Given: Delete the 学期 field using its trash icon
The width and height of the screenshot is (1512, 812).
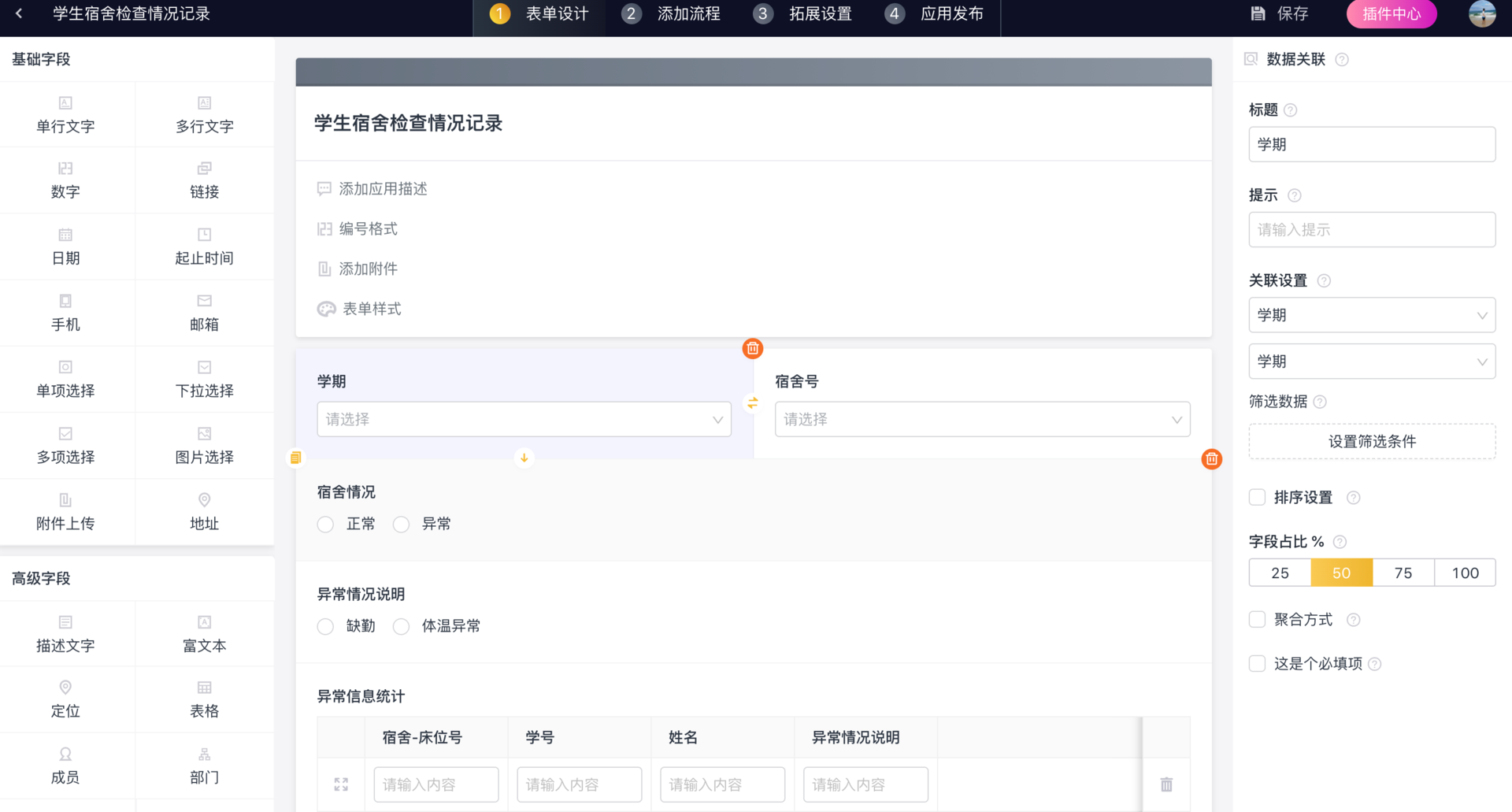Looking at the screenshot, I should (x=752, y=347).
